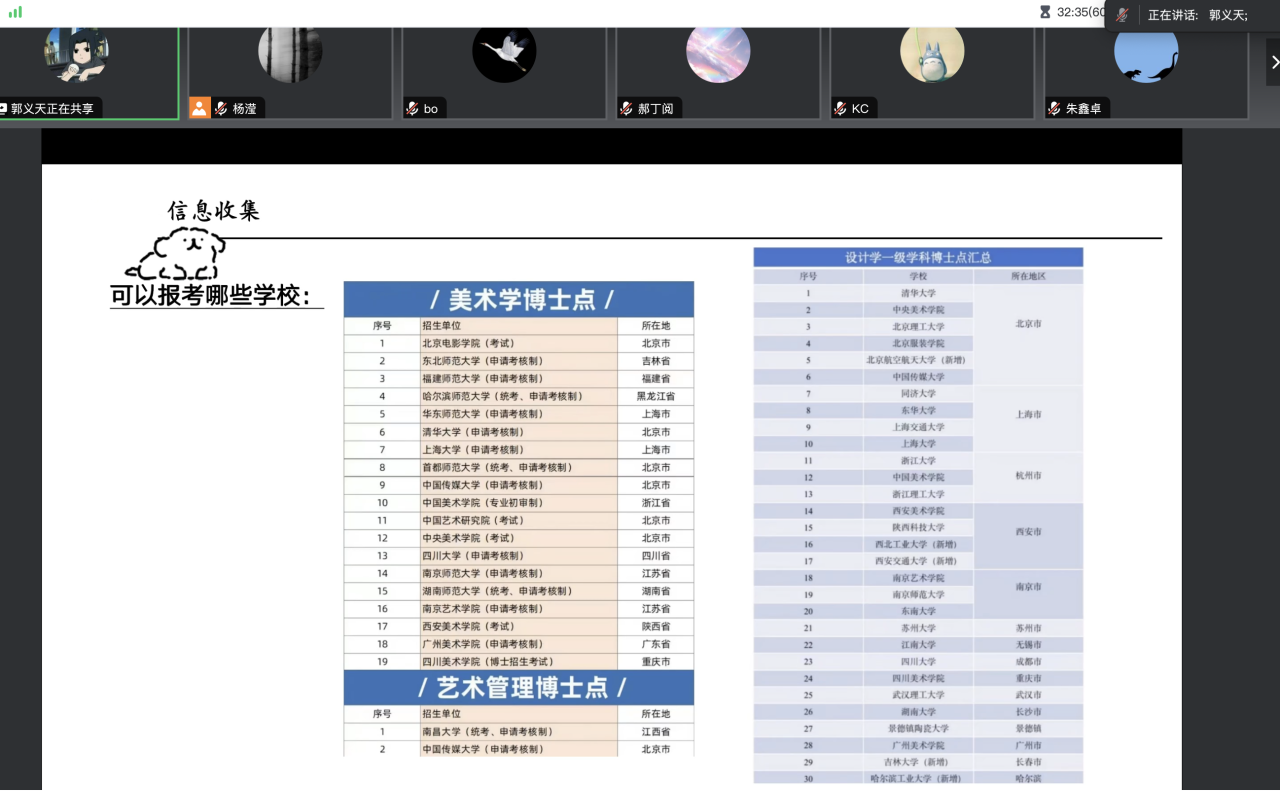Click the meeting time display 32:35

coord(1080,12)
